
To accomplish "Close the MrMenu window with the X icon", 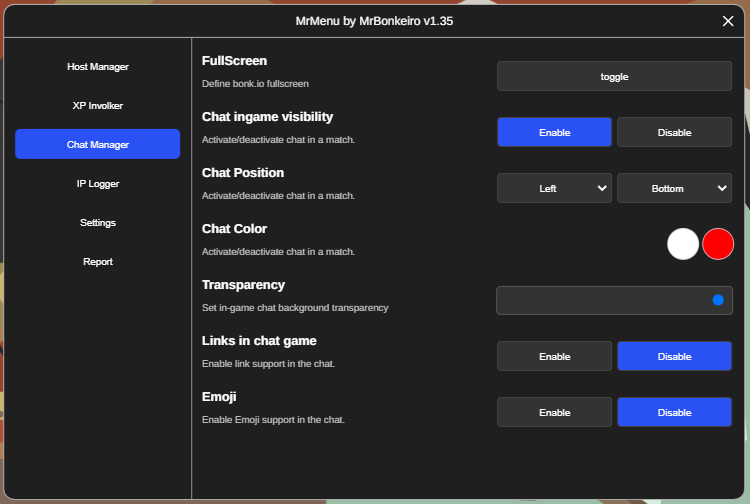I will tap(728, 21).
